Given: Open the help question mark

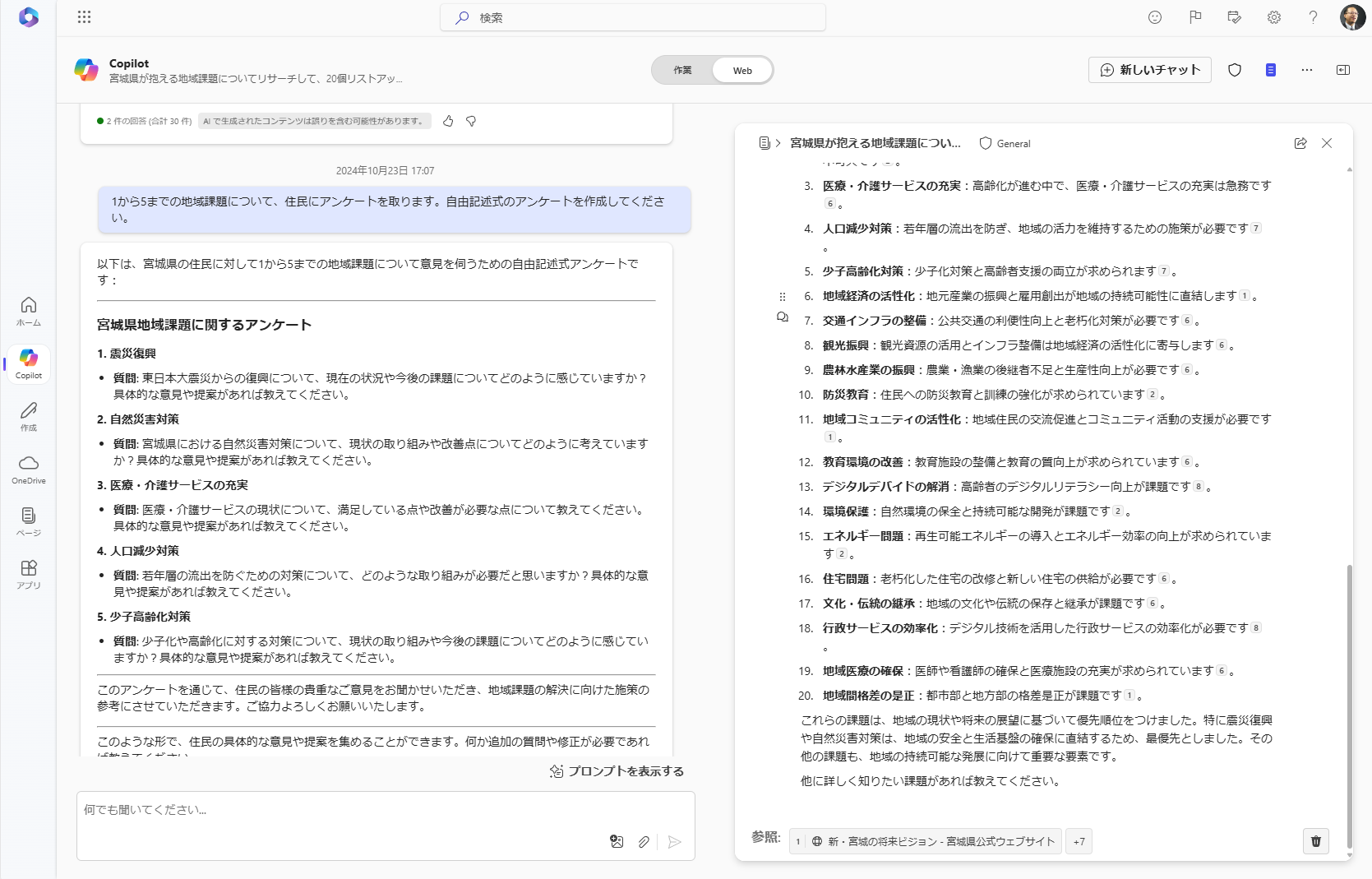Looking at the screenshot, I should [1313, 17].
